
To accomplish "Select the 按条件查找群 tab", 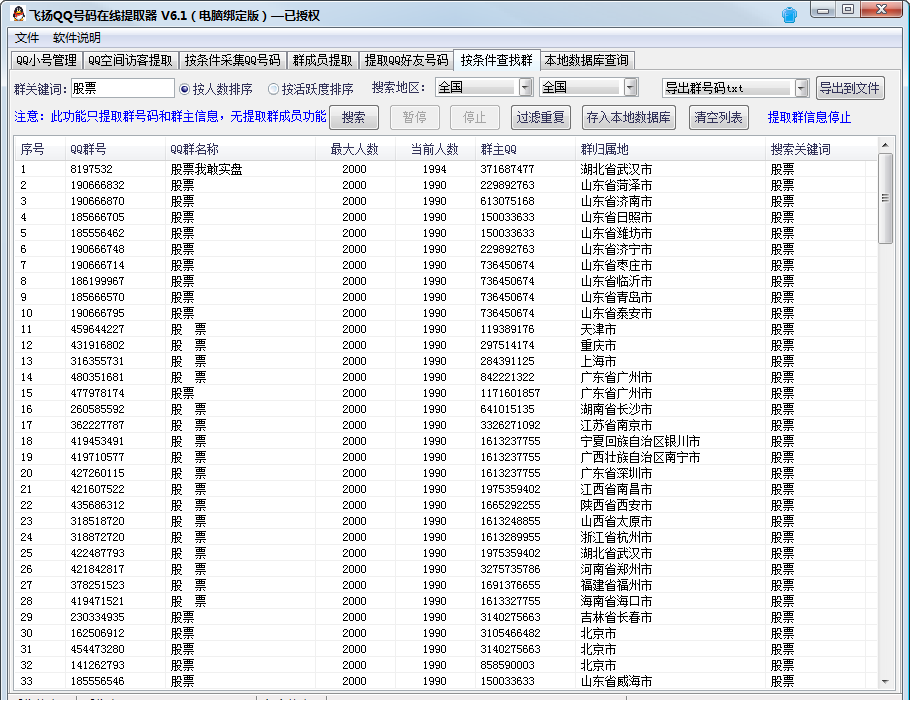I will click(497, 60).
